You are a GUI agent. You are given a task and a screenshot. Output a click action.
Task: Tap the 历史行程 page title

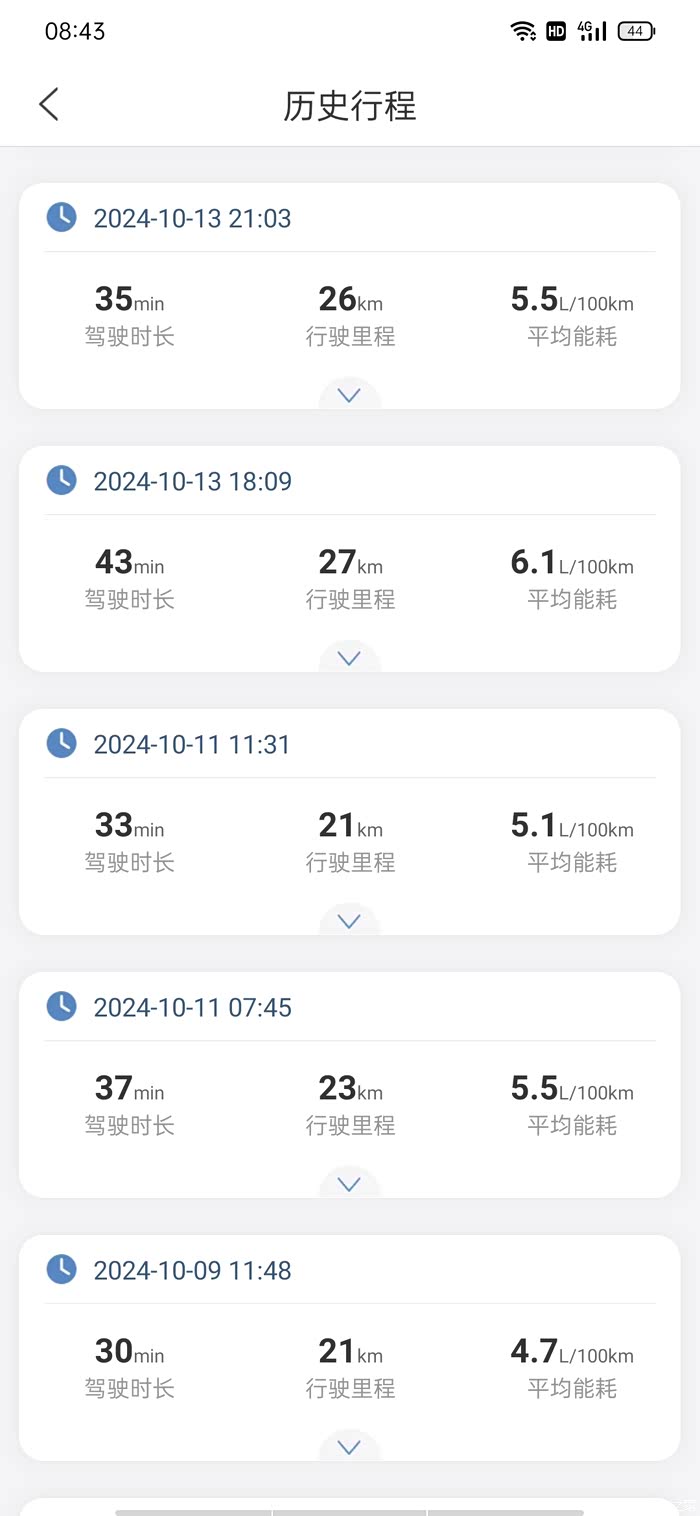point(349,105)
